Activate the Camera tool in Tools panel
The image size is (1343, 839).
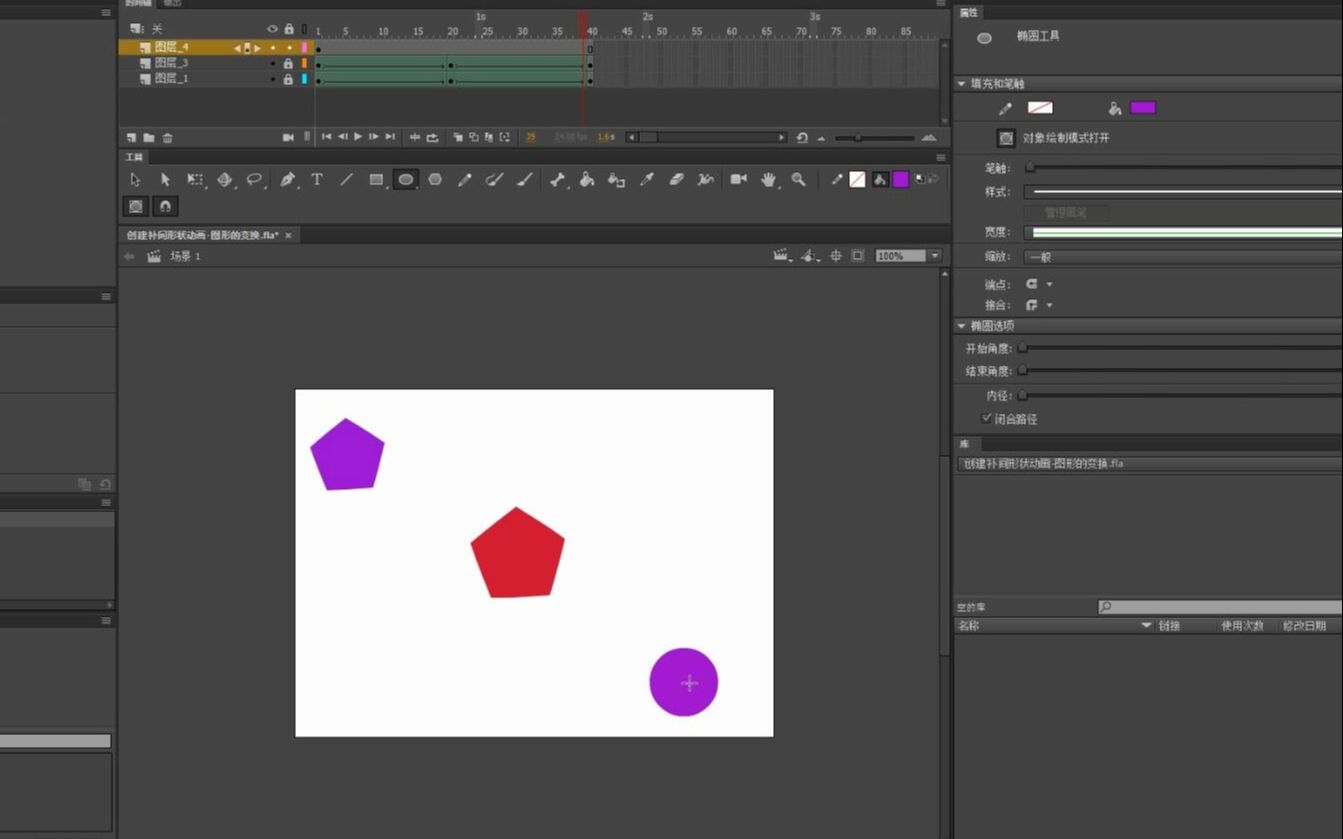[x=739, y=180]
